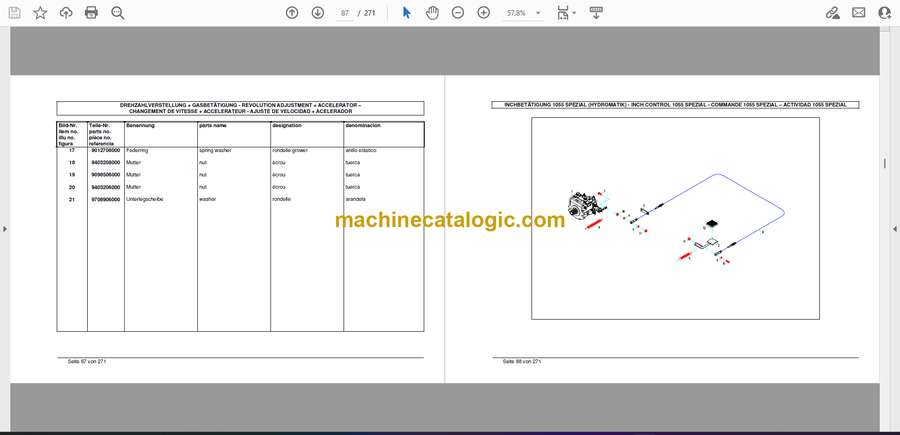This screenshot has width=900, height=435.
Task: Select the 'Federring' name cell
Action: (x=137, y=150)
